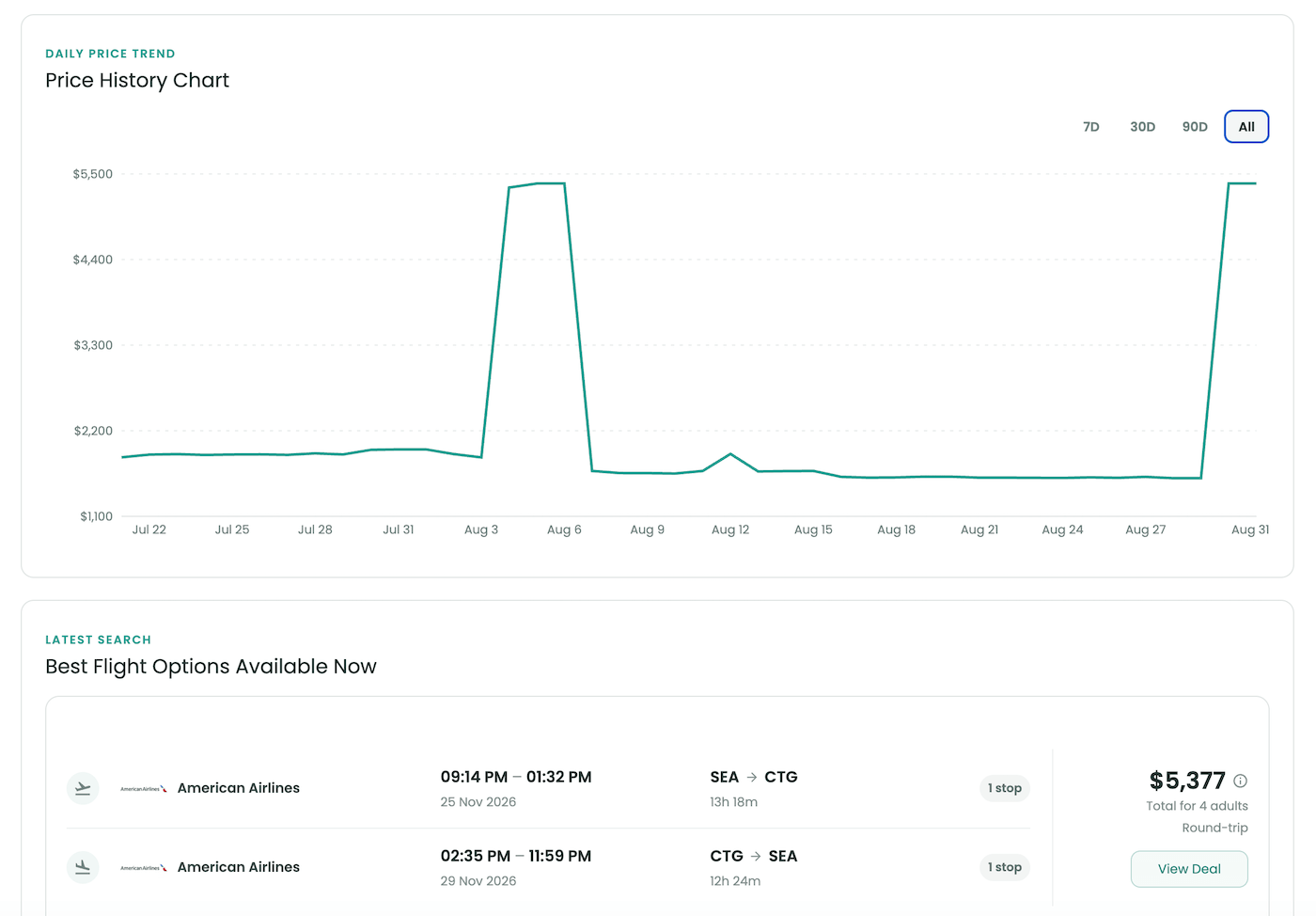
Task: Click the 29 Nov 2026 date
Action: coord(478,881)
